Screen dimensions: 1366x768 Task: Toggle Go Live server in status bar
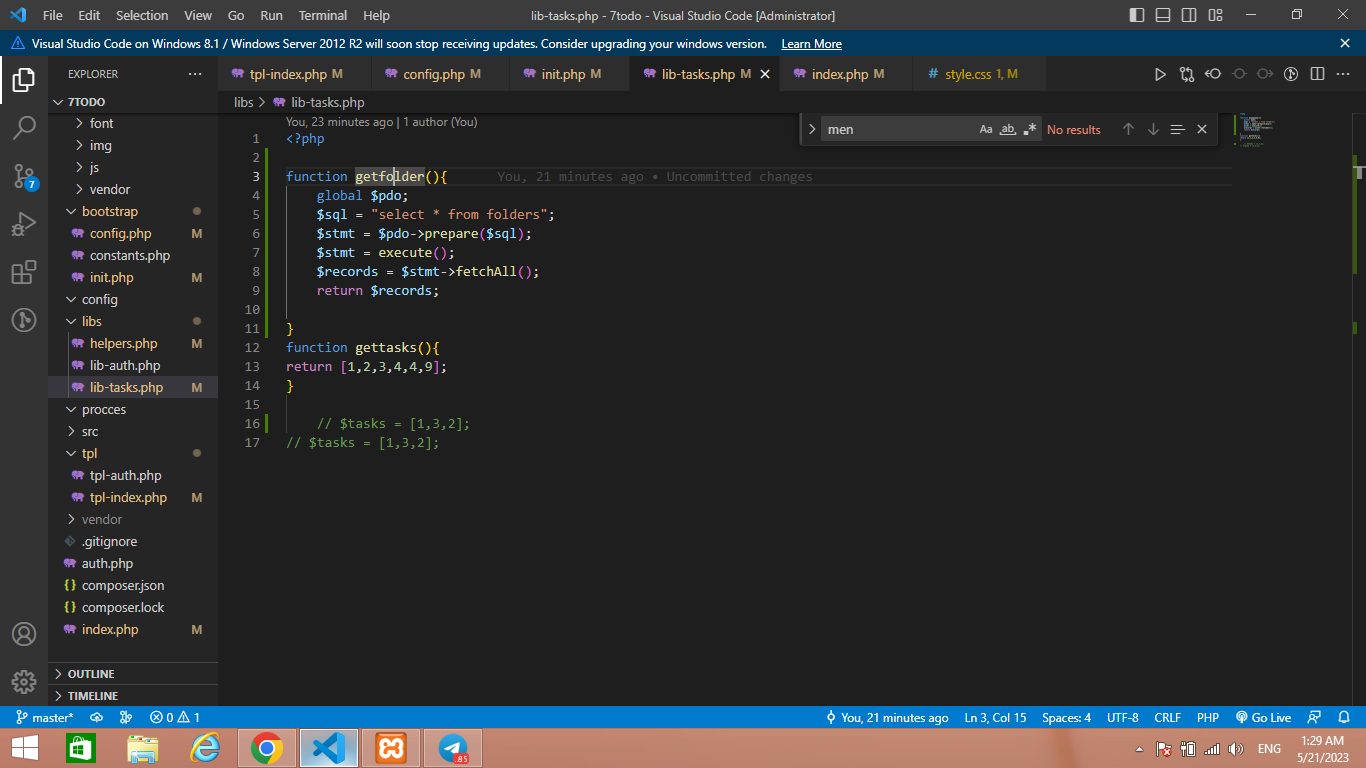[1263, 718]
